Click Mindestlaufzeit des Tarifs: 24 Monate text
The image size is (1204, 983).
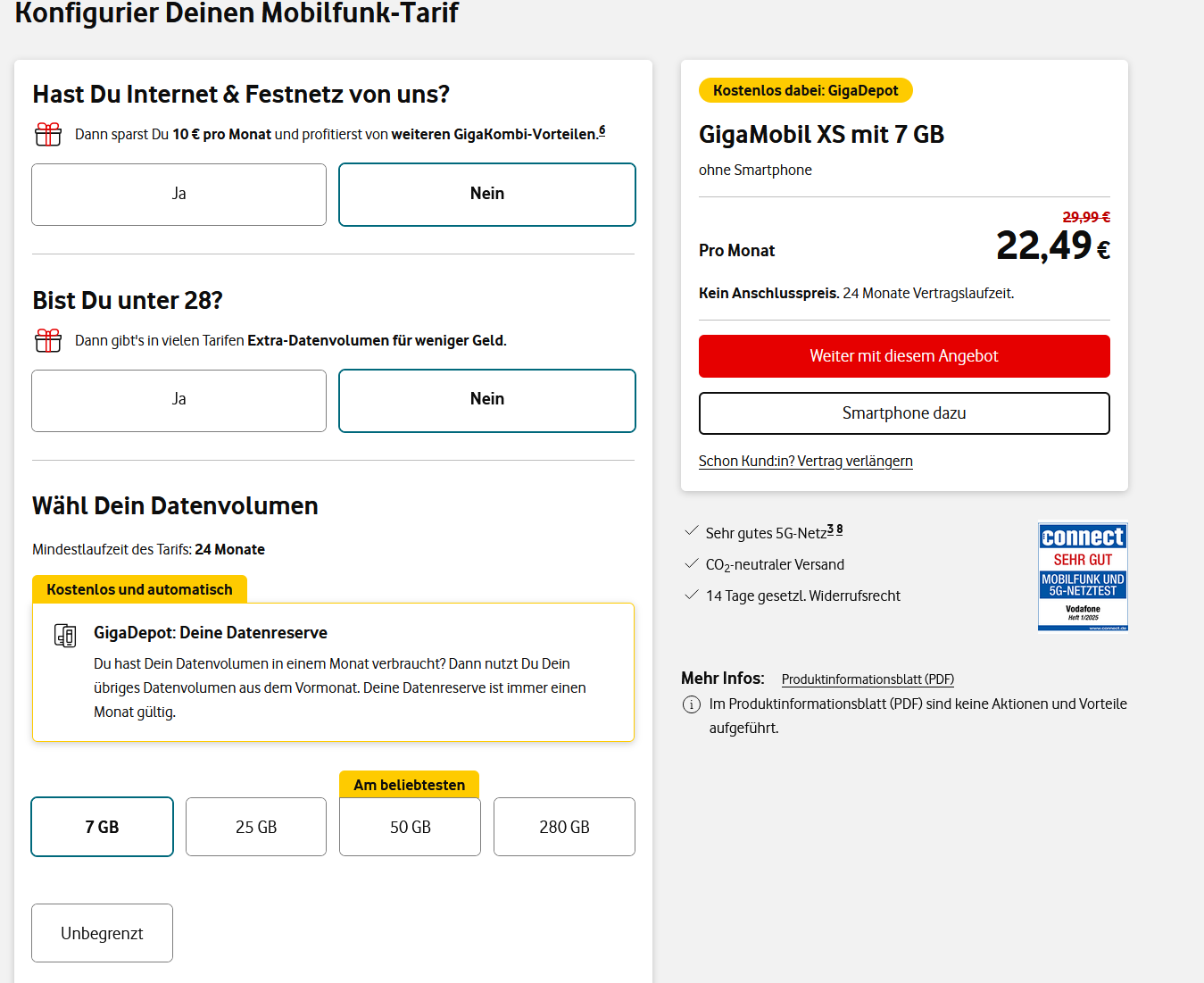click(x=148, y=550)
